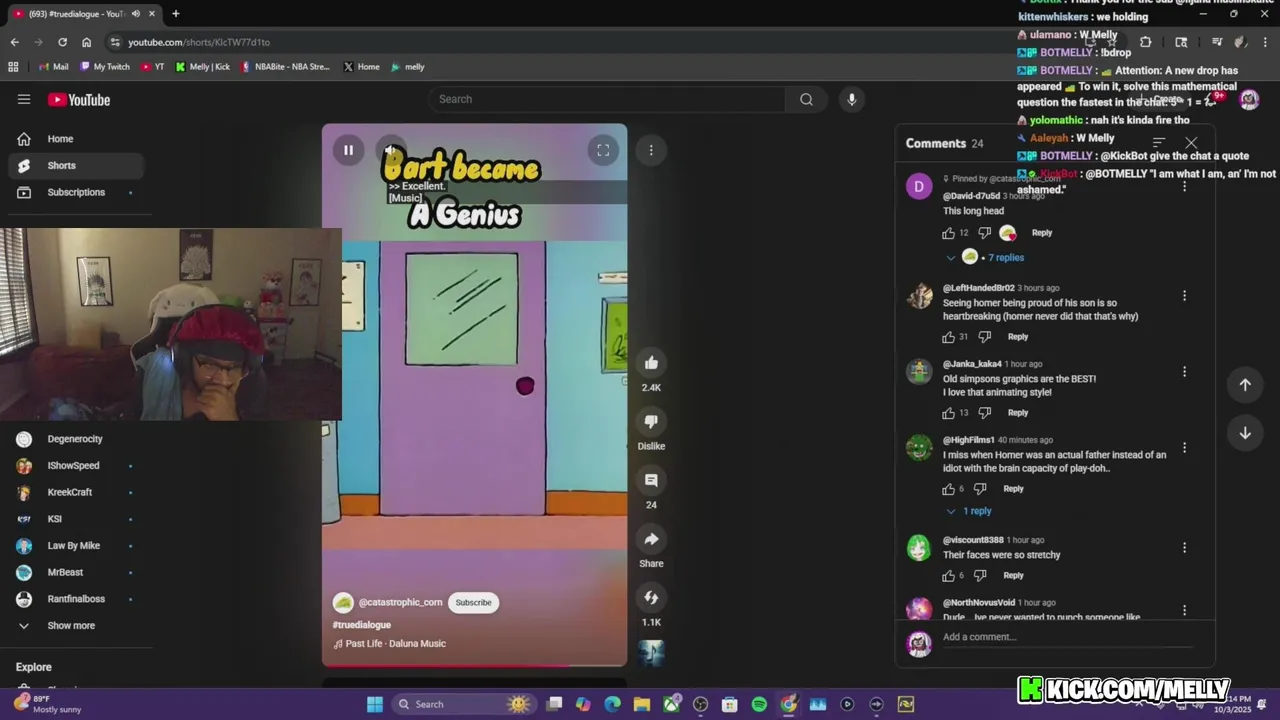Mute the Short using volume icon
Screen dimensions: 1280x720
pyautogui.click(x=391, y=150)
